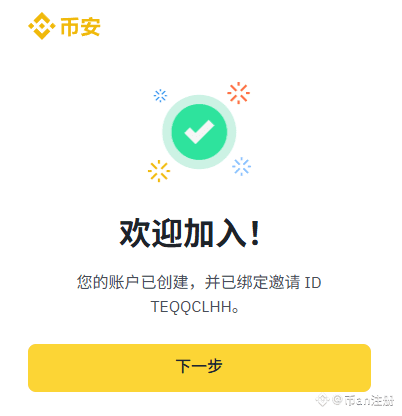Click the exclamation mark in the heading

(x=255, y=233)
